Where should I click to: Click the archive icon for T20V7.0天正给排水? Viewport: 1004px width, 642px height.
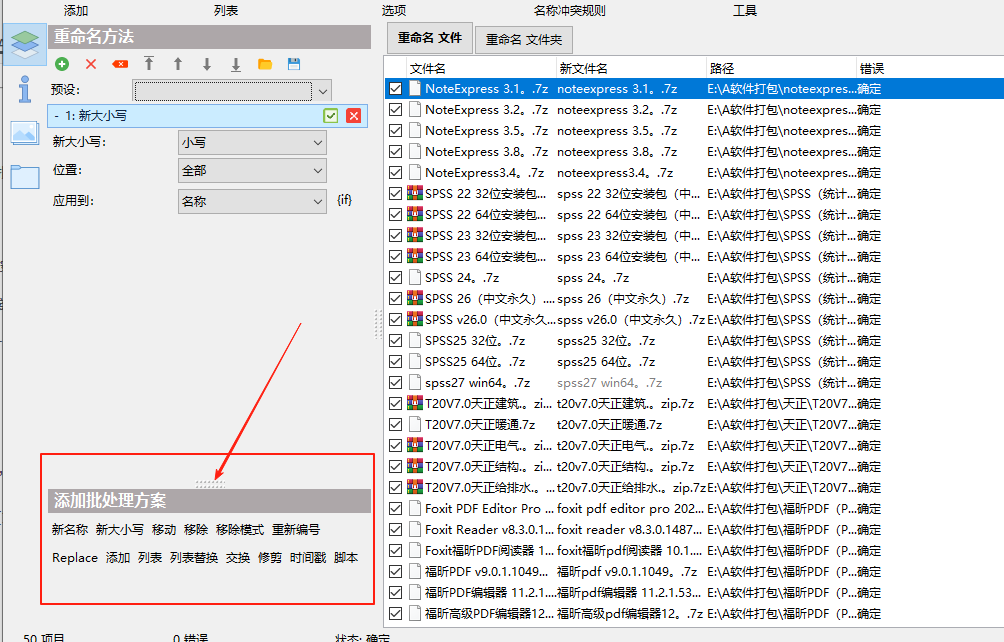coord(415,487)
